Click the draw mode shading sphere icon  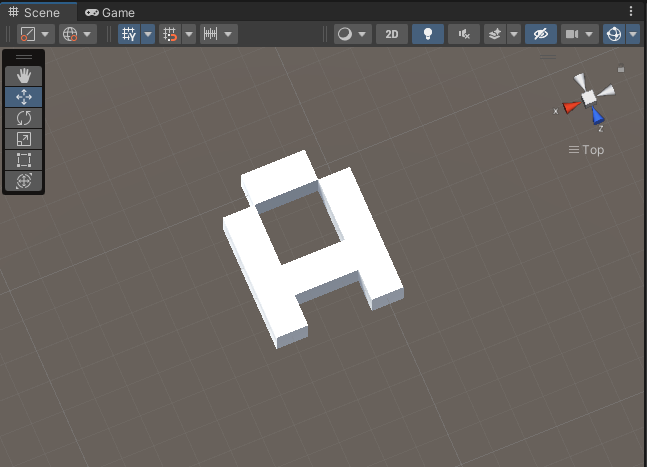point(345,34)
